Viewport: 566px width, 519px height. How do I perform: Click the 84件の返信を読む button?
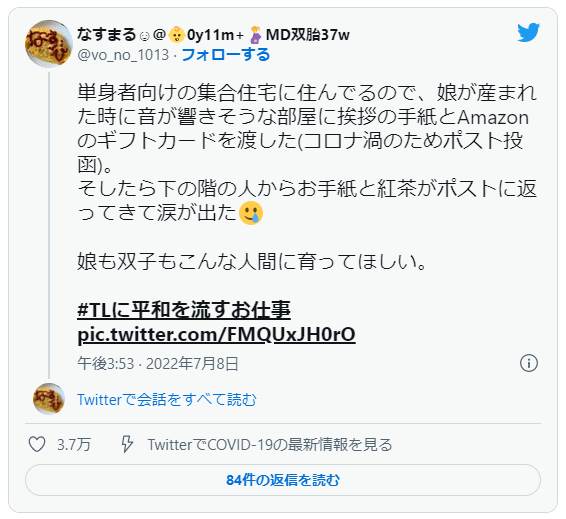(x=283, y=480)
